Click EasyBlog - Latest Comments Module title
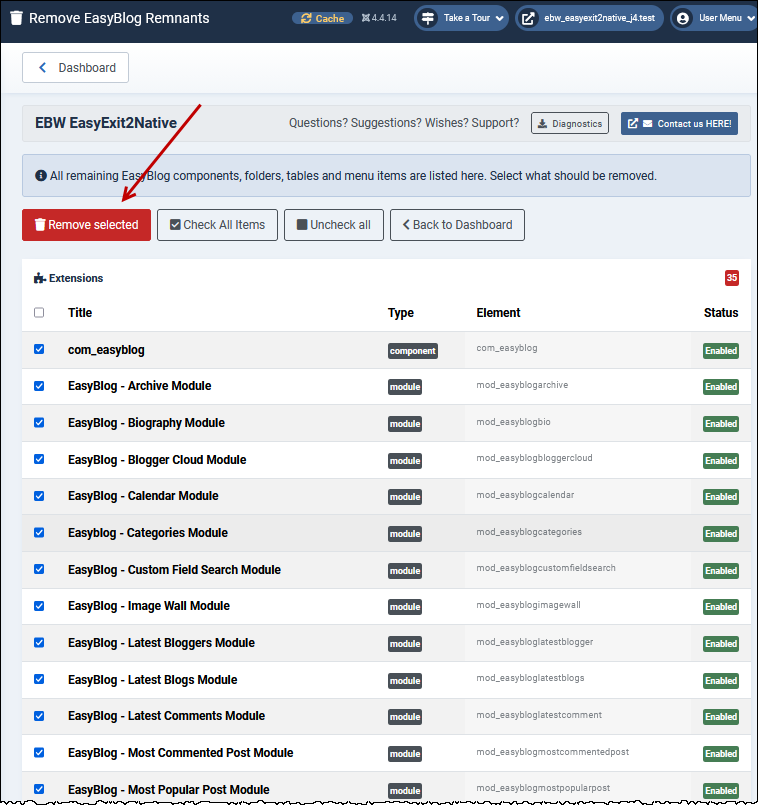The image size is (758, 805). [166, 716]
